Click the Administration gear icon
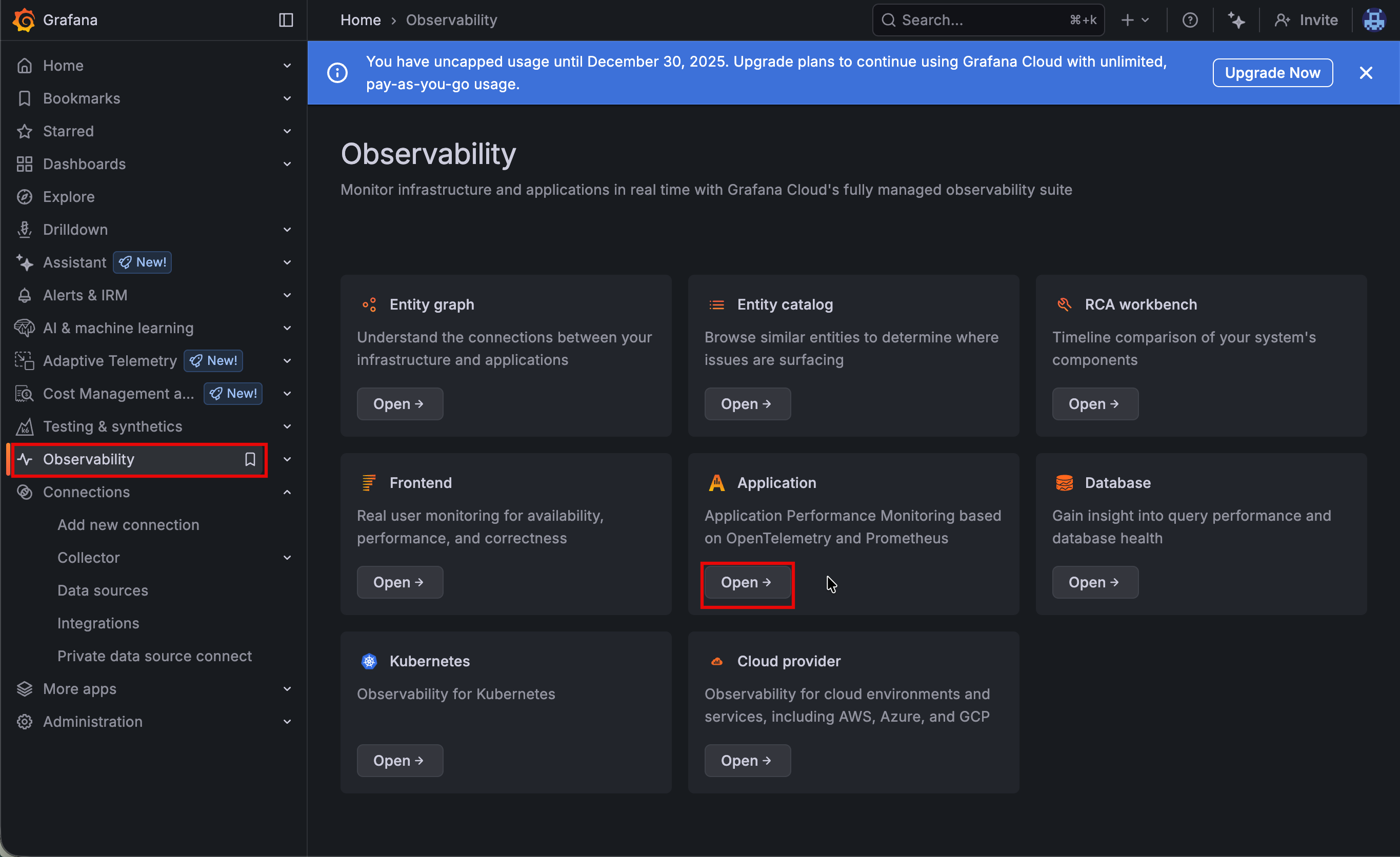 25,722
